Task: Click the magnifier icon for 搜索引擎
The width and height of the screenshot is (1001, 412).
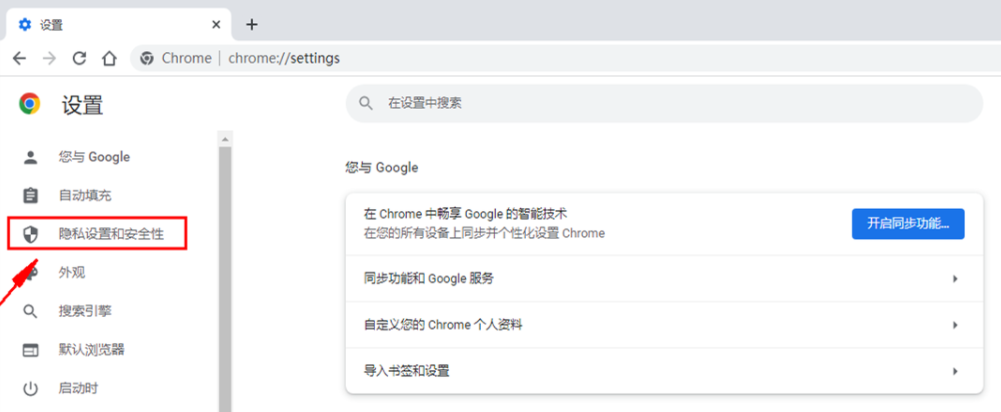Action: (31, 312)
